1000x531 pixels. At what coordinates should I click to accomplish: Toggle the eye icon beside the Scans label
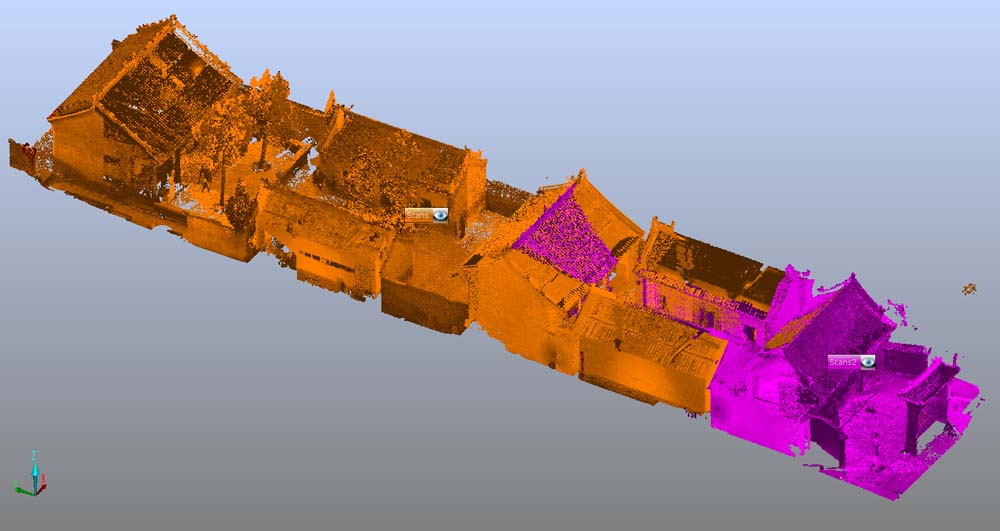click(x=440, y=215)
